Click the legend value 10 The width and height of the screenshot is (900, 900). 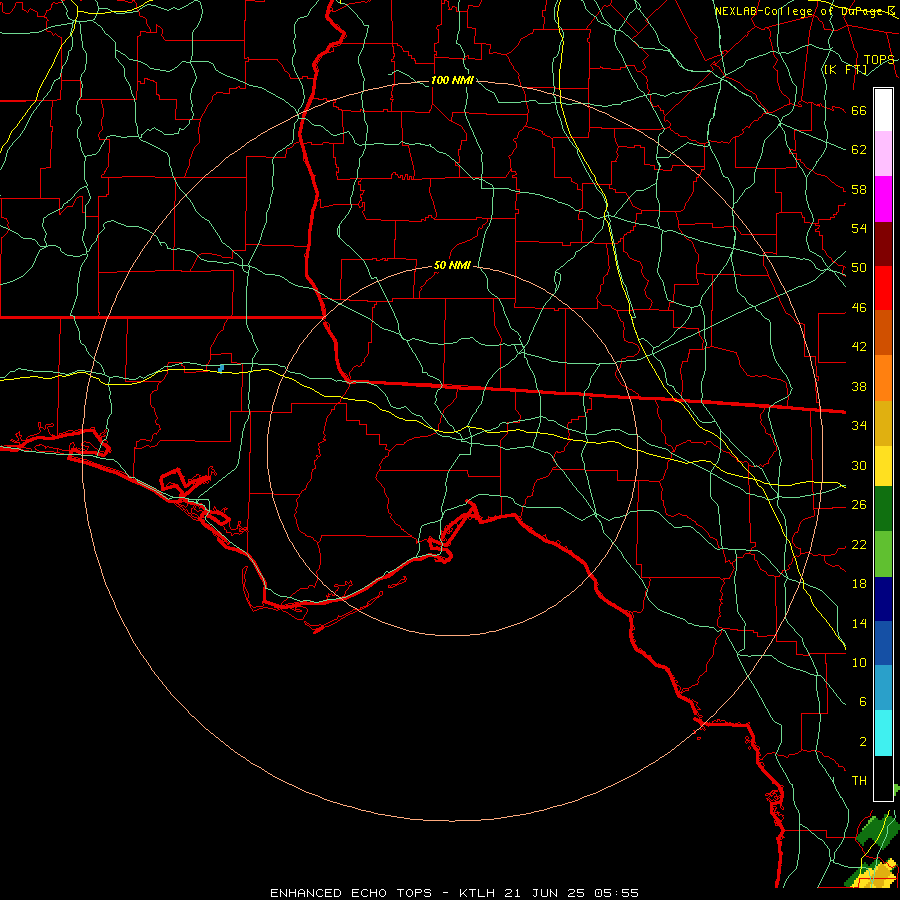pyautogui.click(x=859, y=662)
